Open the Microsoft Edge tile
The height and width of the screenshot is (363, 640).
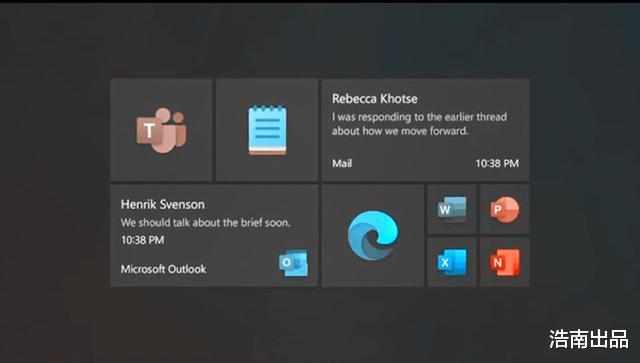click(x=373, y=236)
